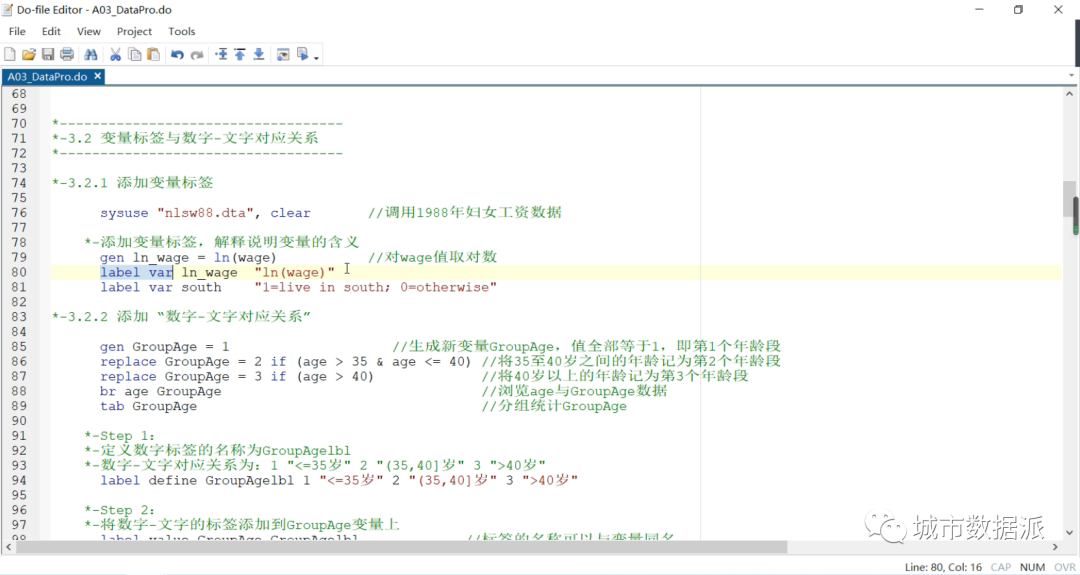Click the "ln(wage)" string on line 80
This screenshot has width=1080, height=575.
(x=294, y=273)
